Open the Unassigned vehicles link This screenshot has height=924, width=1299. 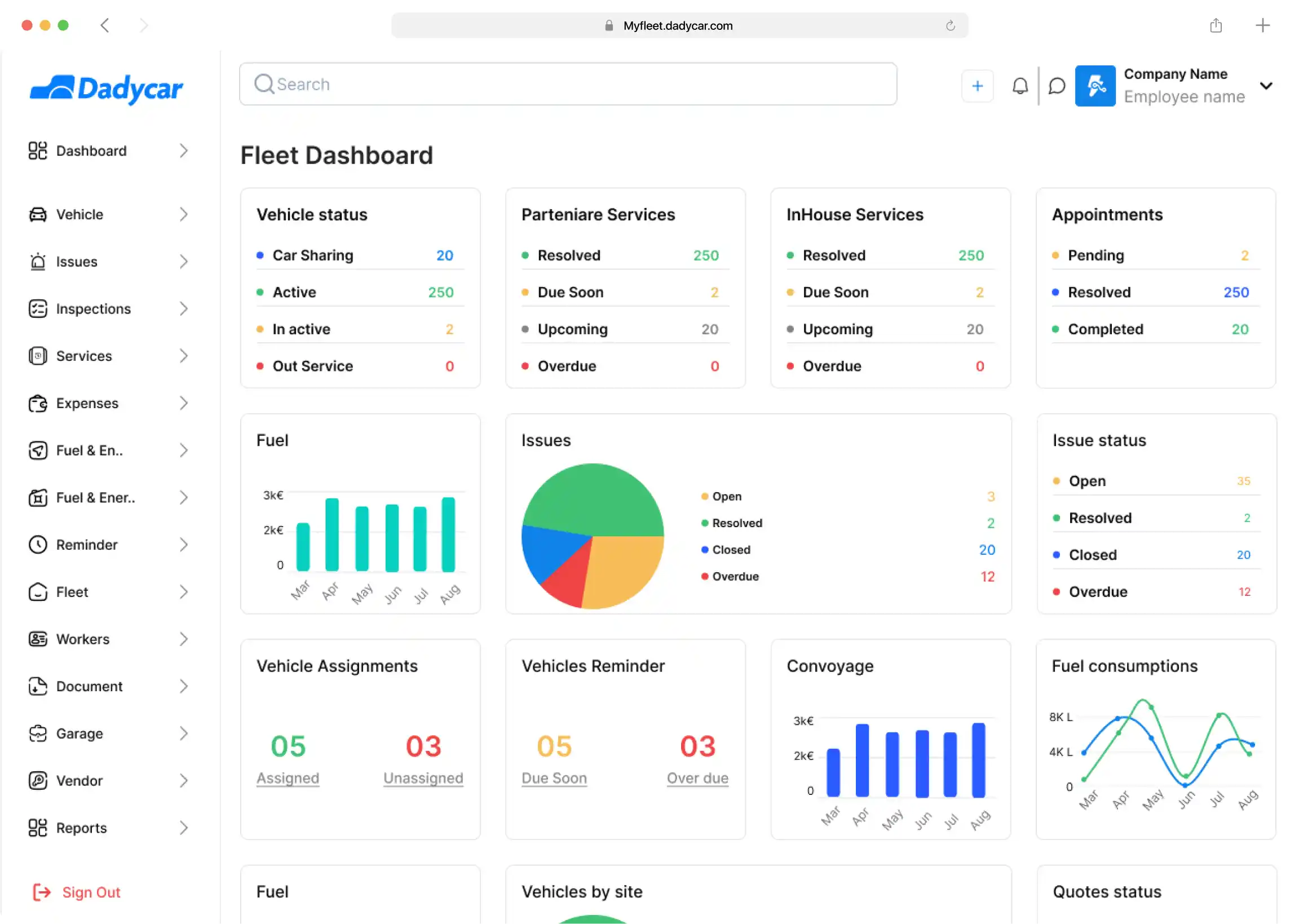[423, 778]
